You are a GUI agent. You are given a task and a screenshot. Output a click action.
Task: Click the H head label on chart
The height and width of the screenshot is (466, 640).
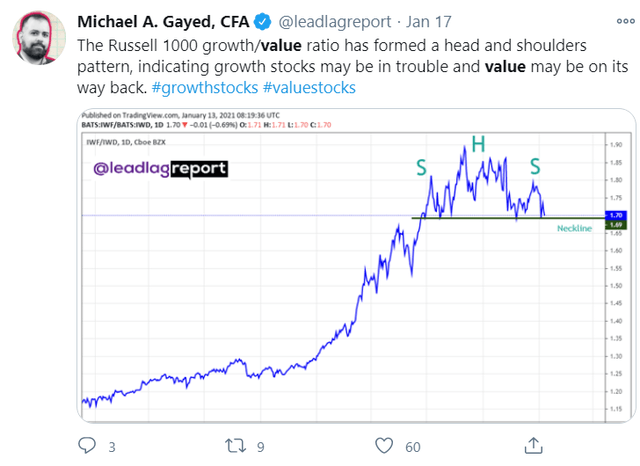pos(478,144)
